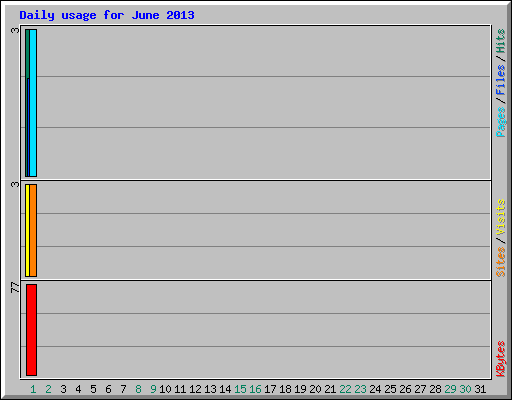
Task: Click the yellow Visits bar
Action: (27, 230)
